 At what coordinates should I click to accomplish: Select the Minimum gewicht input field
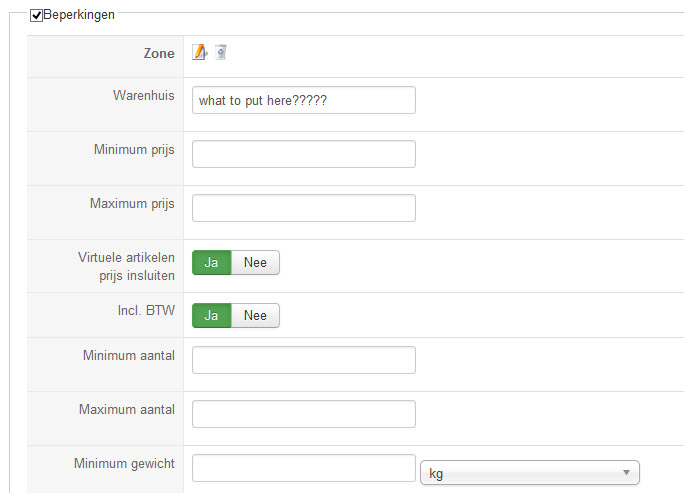pos(303,468)
